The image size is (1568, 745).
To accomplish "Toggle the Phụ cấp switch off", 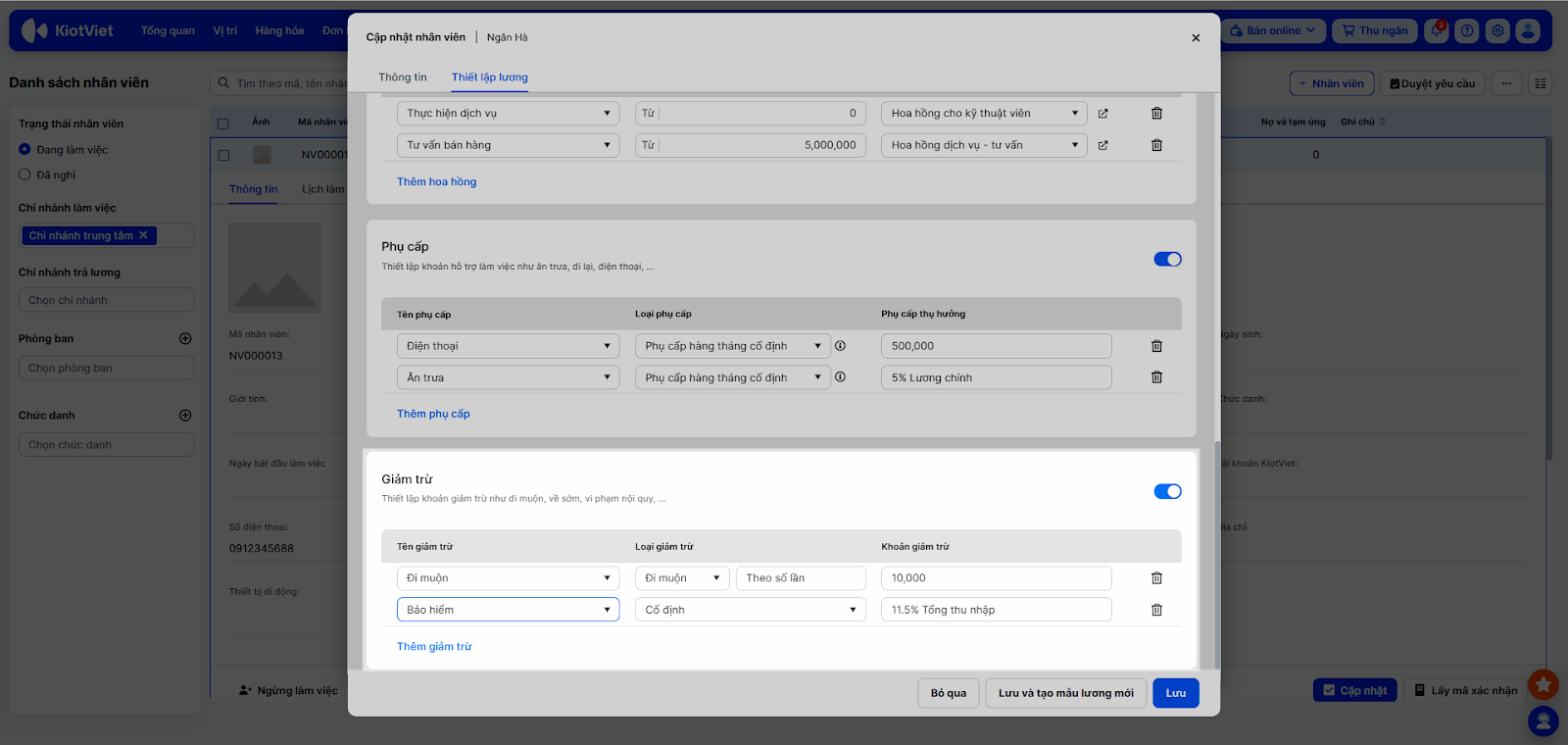I will pyautogui.click(x=1167, y=260).
